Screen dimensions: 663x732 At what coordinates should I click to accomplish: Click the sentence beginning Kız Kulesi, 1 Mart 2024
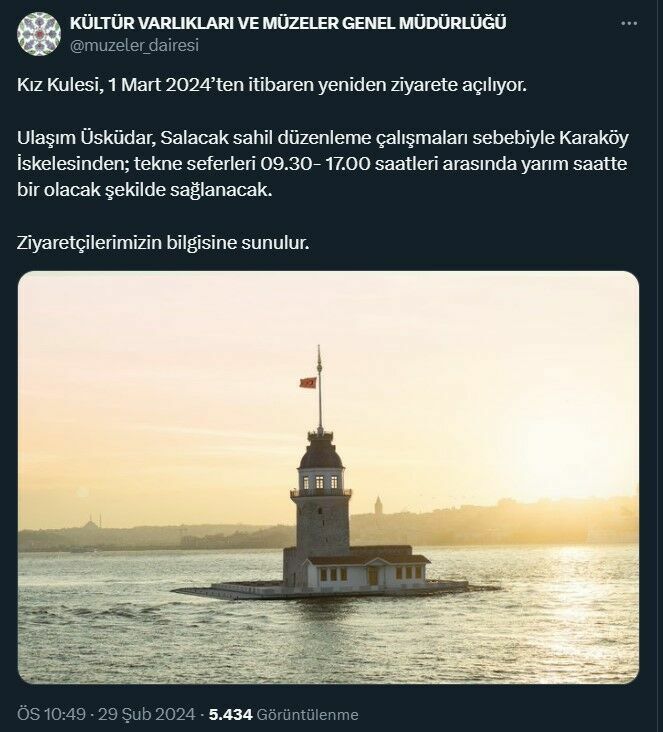[272, 85]
